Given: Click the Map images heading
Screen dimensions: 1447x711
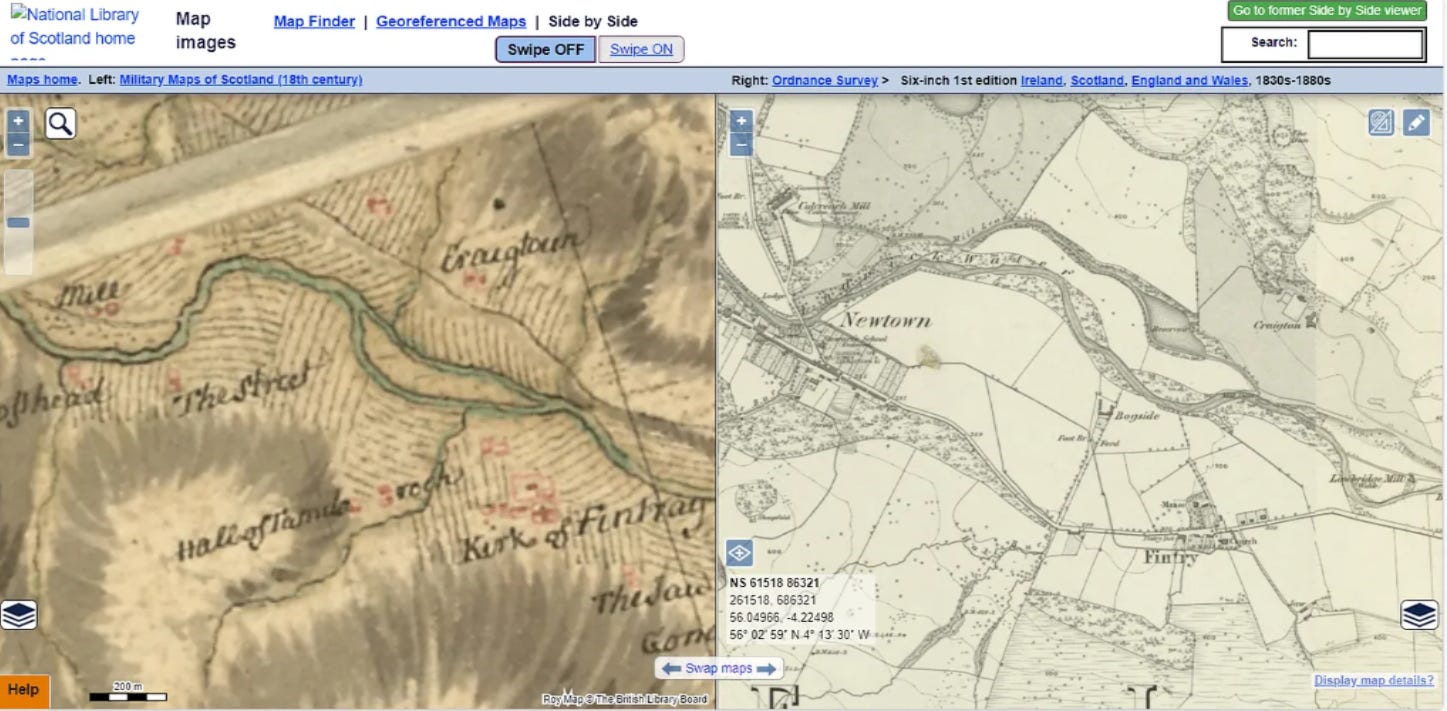Looking at the screenshot, I should pos(205,31).
